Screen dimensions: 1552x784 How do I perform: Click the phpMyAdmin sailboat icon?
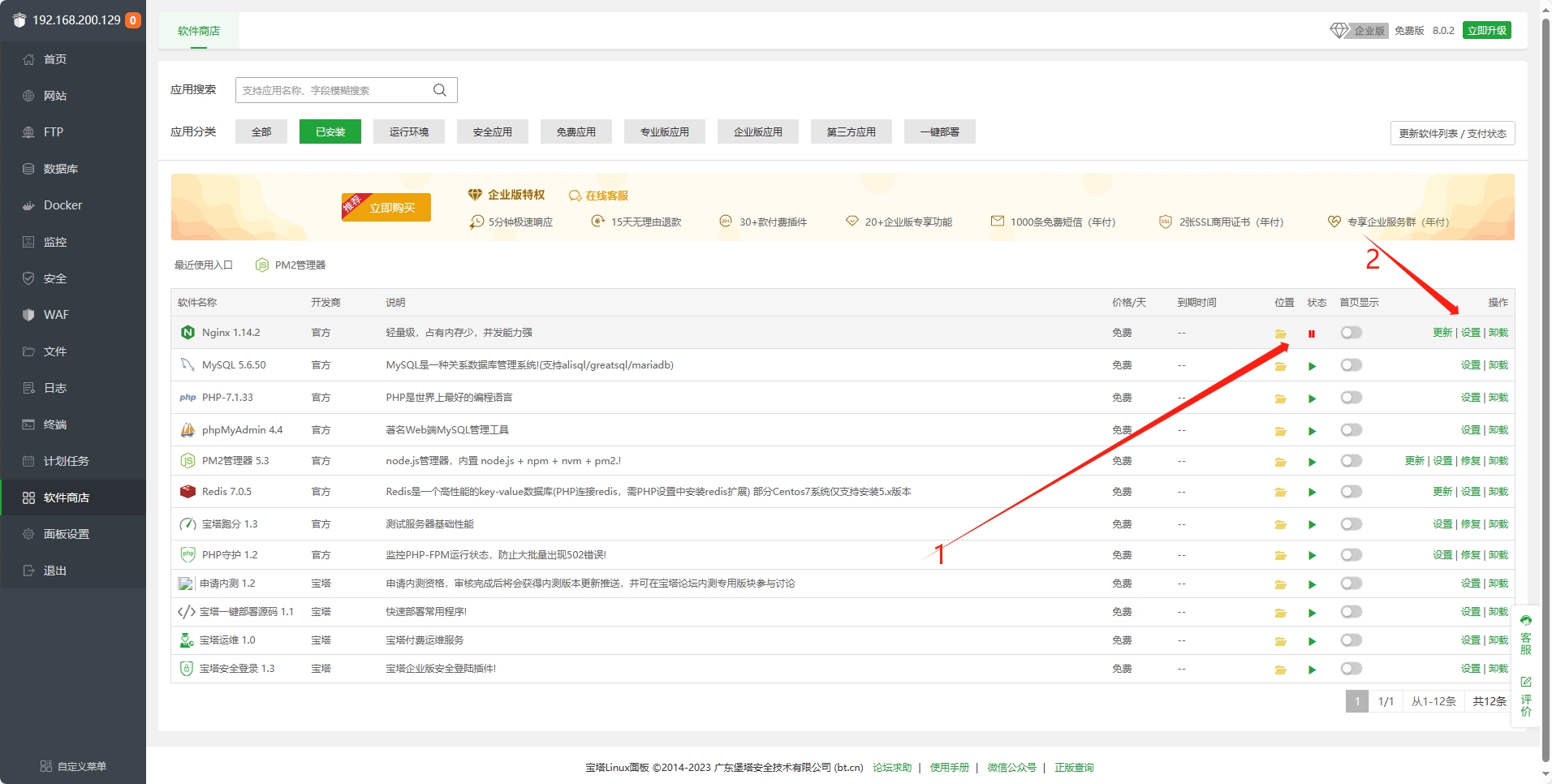(x=188, y=429)
